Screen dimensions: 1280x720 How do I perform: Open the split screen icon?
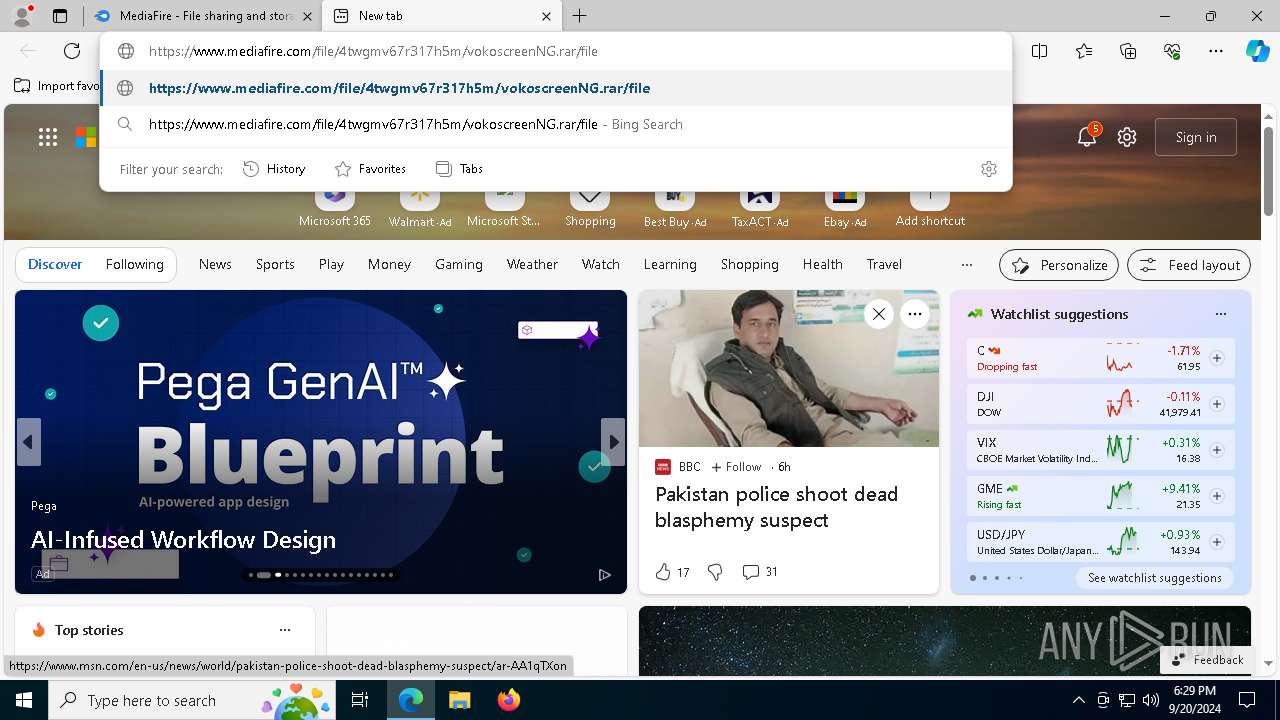tap(1040, 51)
